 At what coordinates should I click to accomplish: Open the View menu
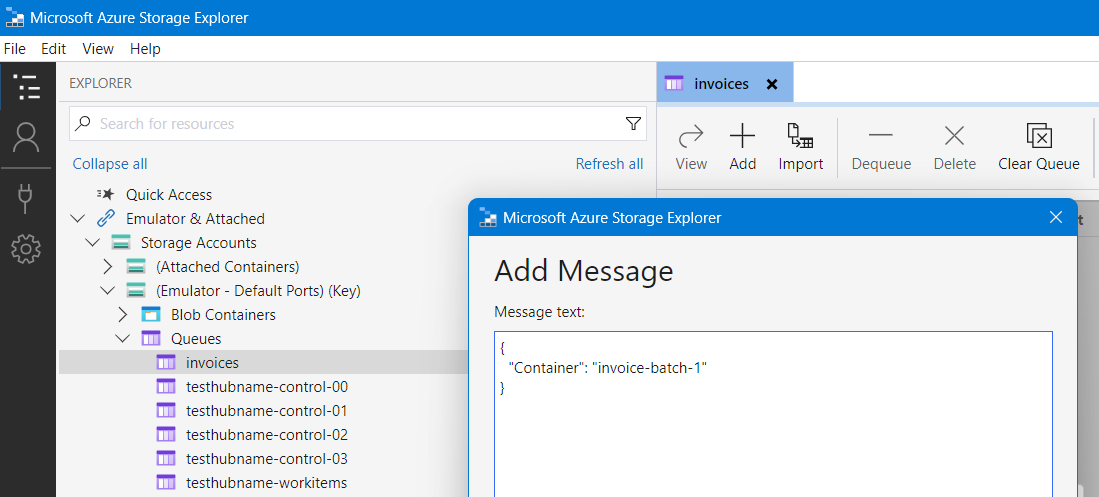(x=98, y=48)
